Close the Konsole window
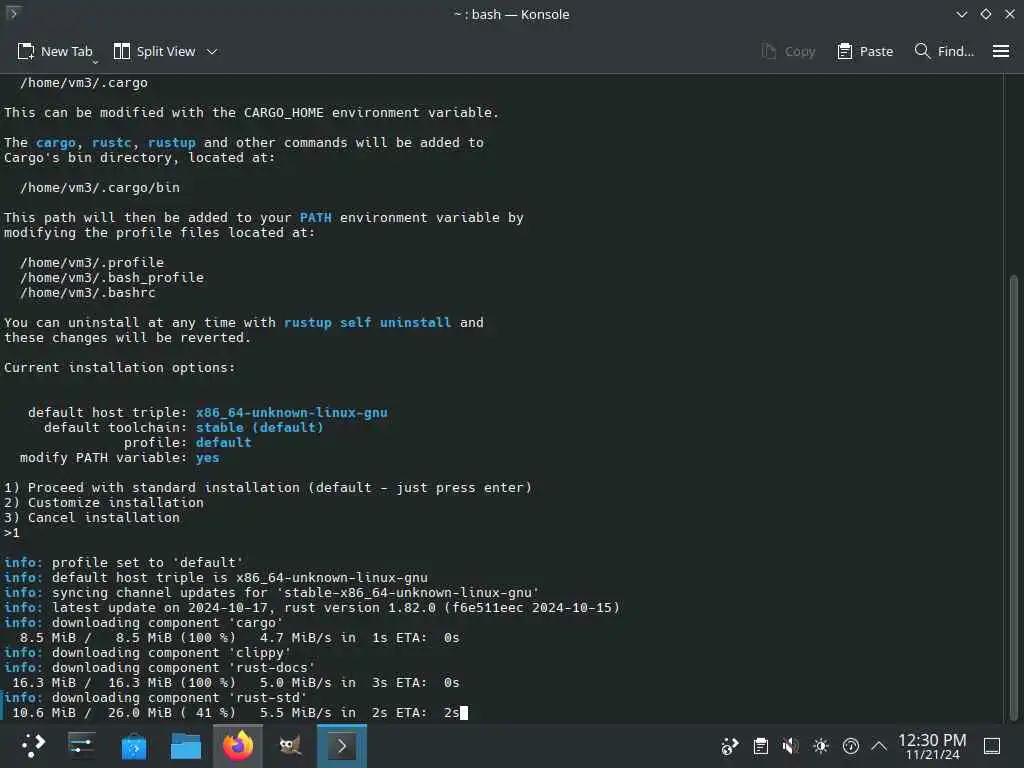 (1010, 14)
